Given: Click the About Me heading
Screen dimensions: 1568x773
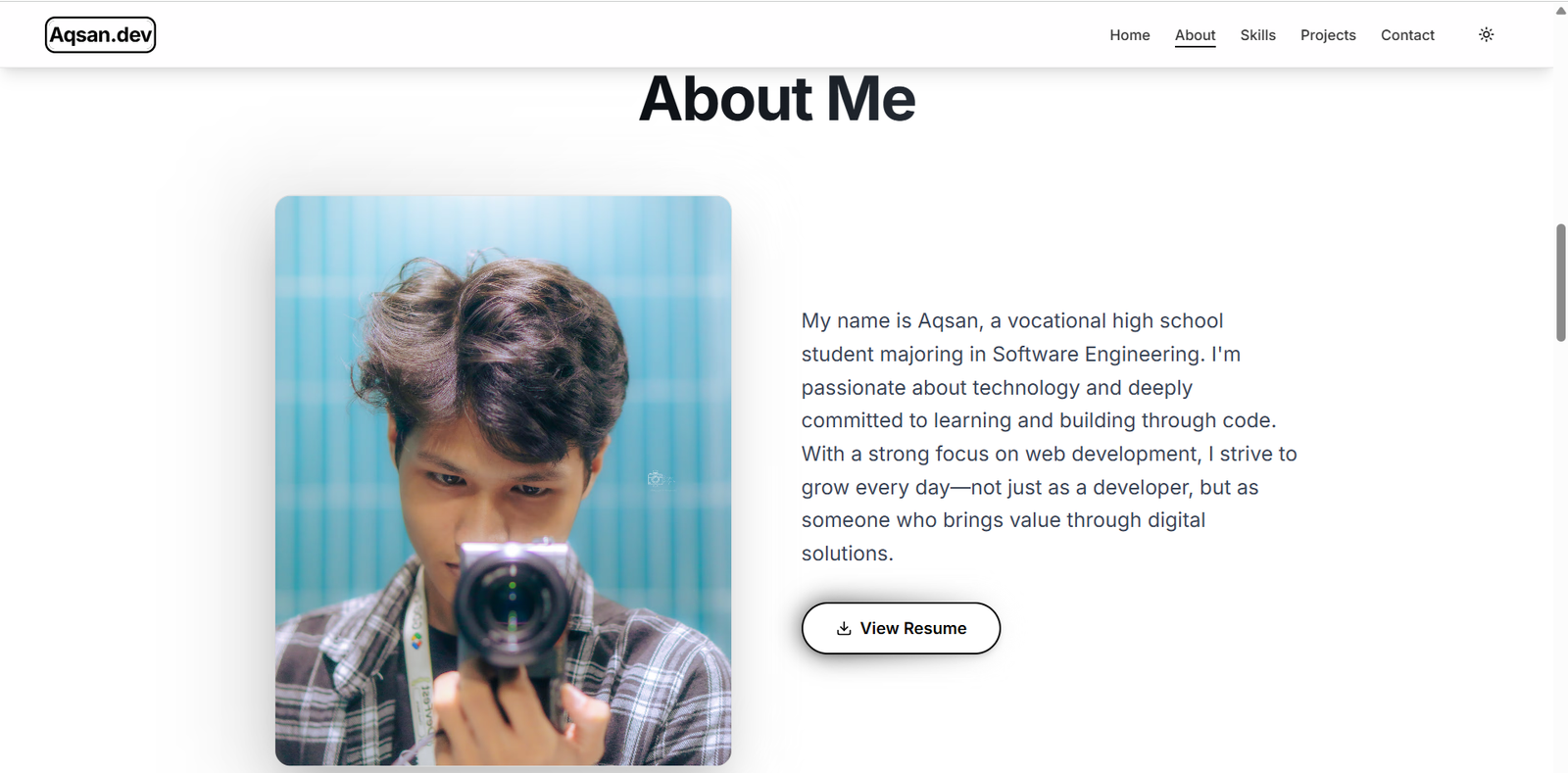Looking at the screenshot, I should point(777,99).
